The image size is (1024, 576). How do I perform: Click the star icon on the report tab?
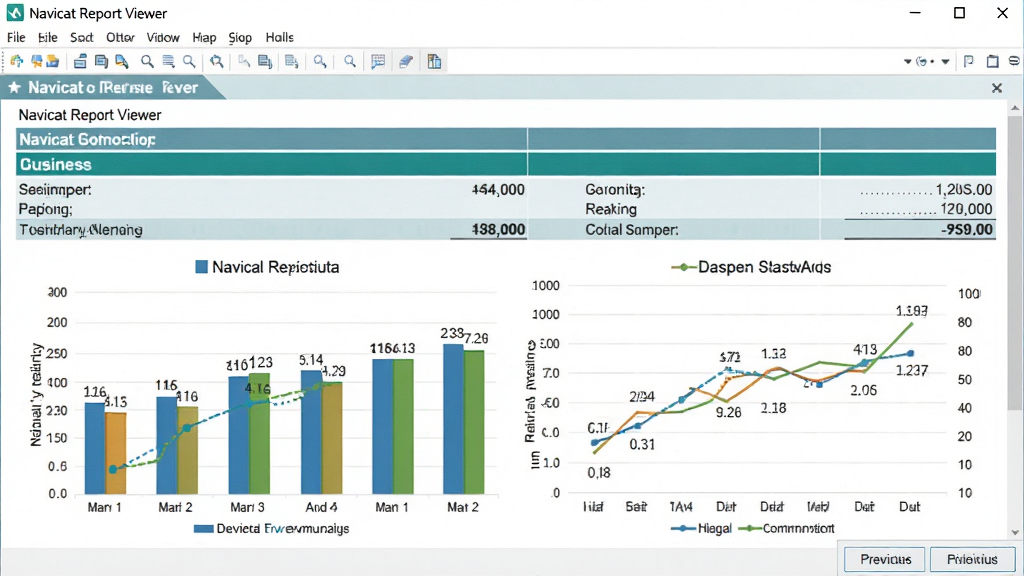[14, 88]
